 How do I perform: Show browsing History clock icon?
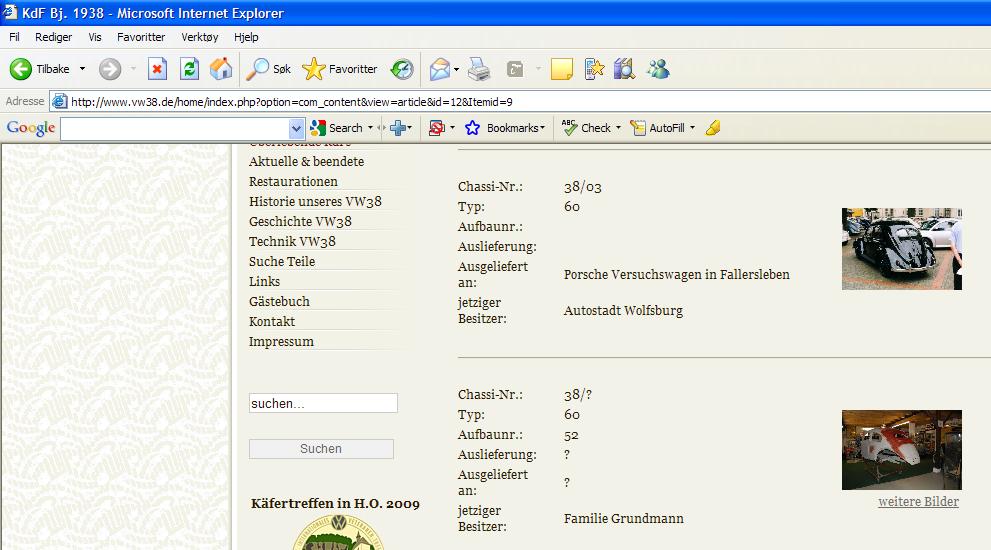click(402, 69)
